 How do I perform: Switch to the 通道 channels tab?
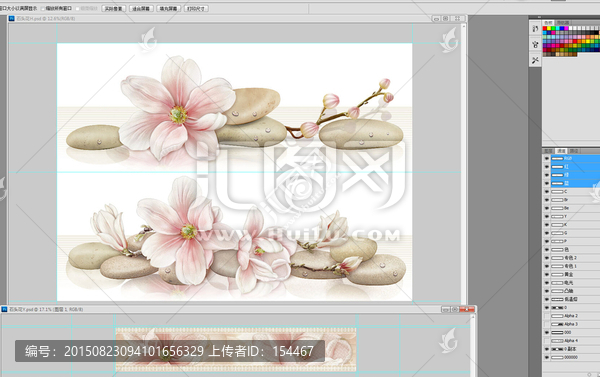(561, 151)
